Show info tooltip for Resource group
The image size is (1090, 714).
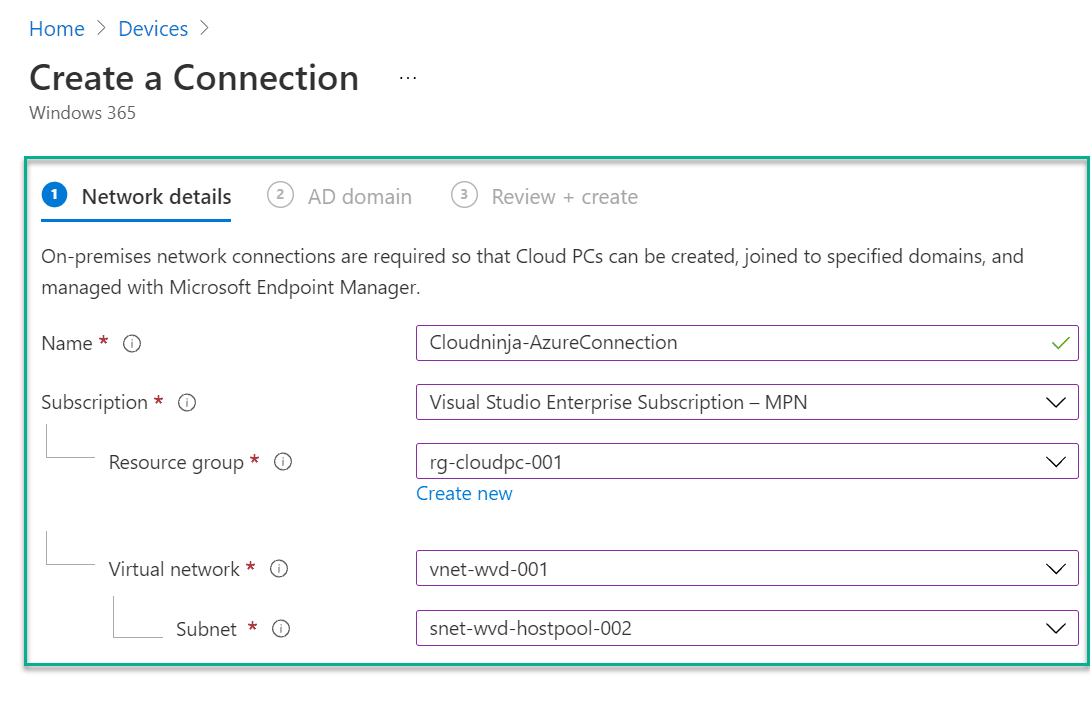(x=283, y=462)
